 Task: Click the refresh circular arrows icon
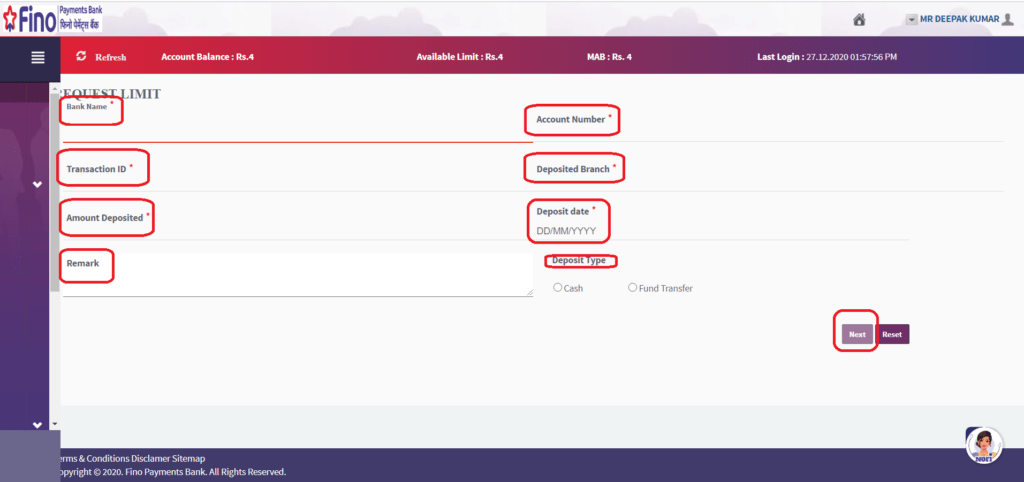(81, 56)
